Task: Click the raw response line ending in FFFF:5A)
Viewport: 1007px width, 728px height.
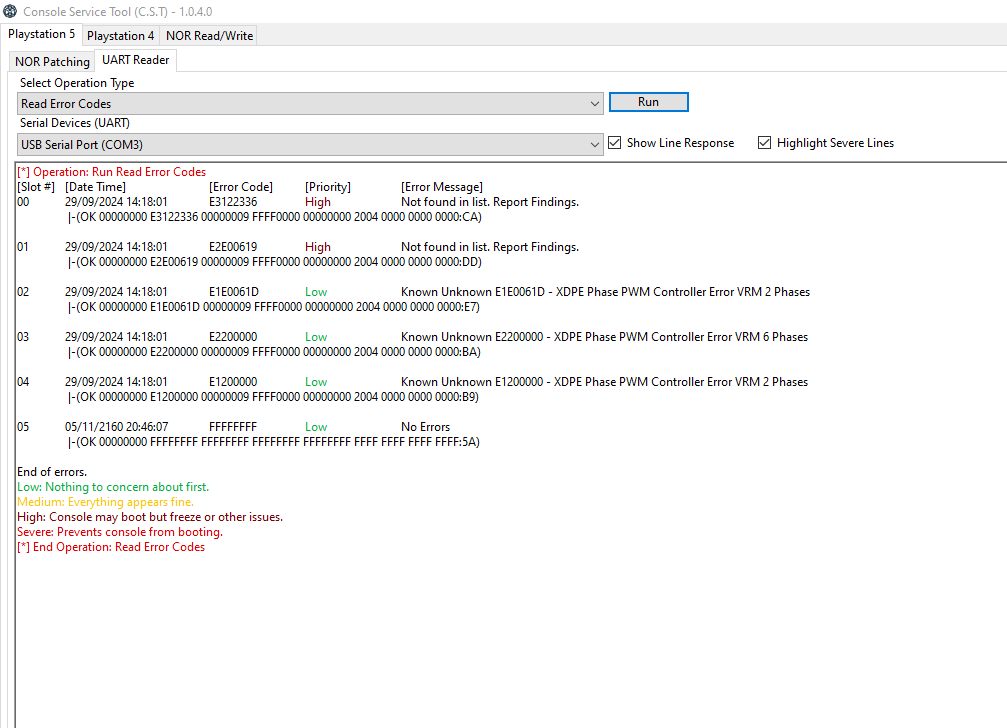Action: [274, 442]
